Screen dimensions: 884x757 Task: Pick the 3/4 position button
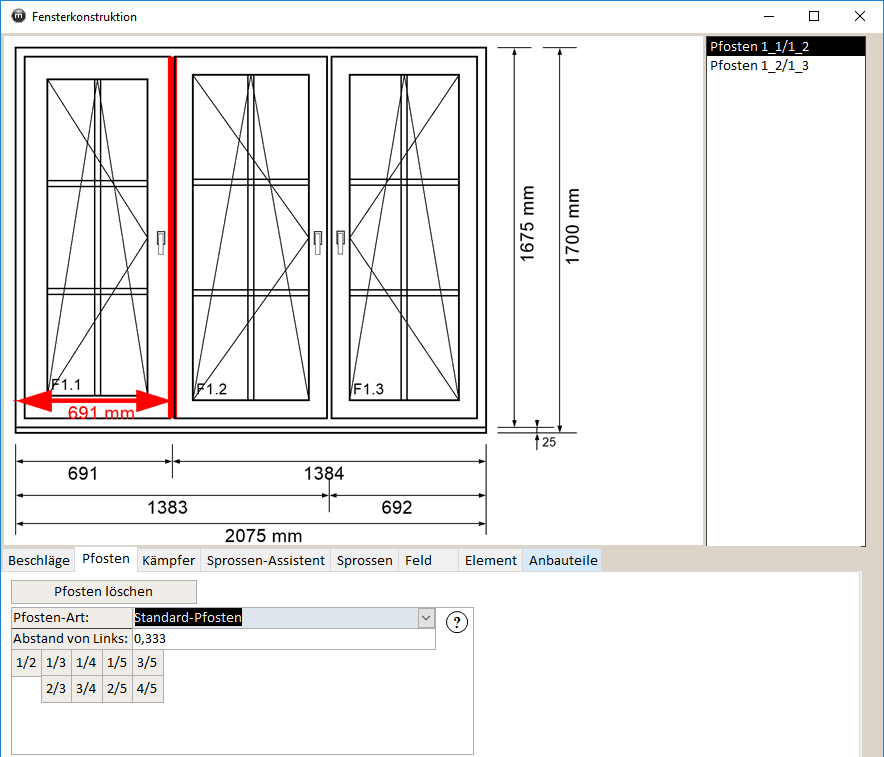[x=86, y=688]
